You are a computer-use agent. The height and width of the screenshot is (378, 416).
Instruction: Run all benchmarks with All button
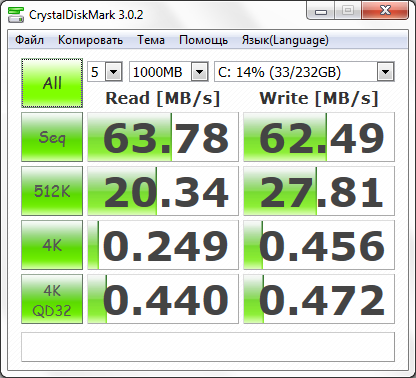(x=52, y=83)
